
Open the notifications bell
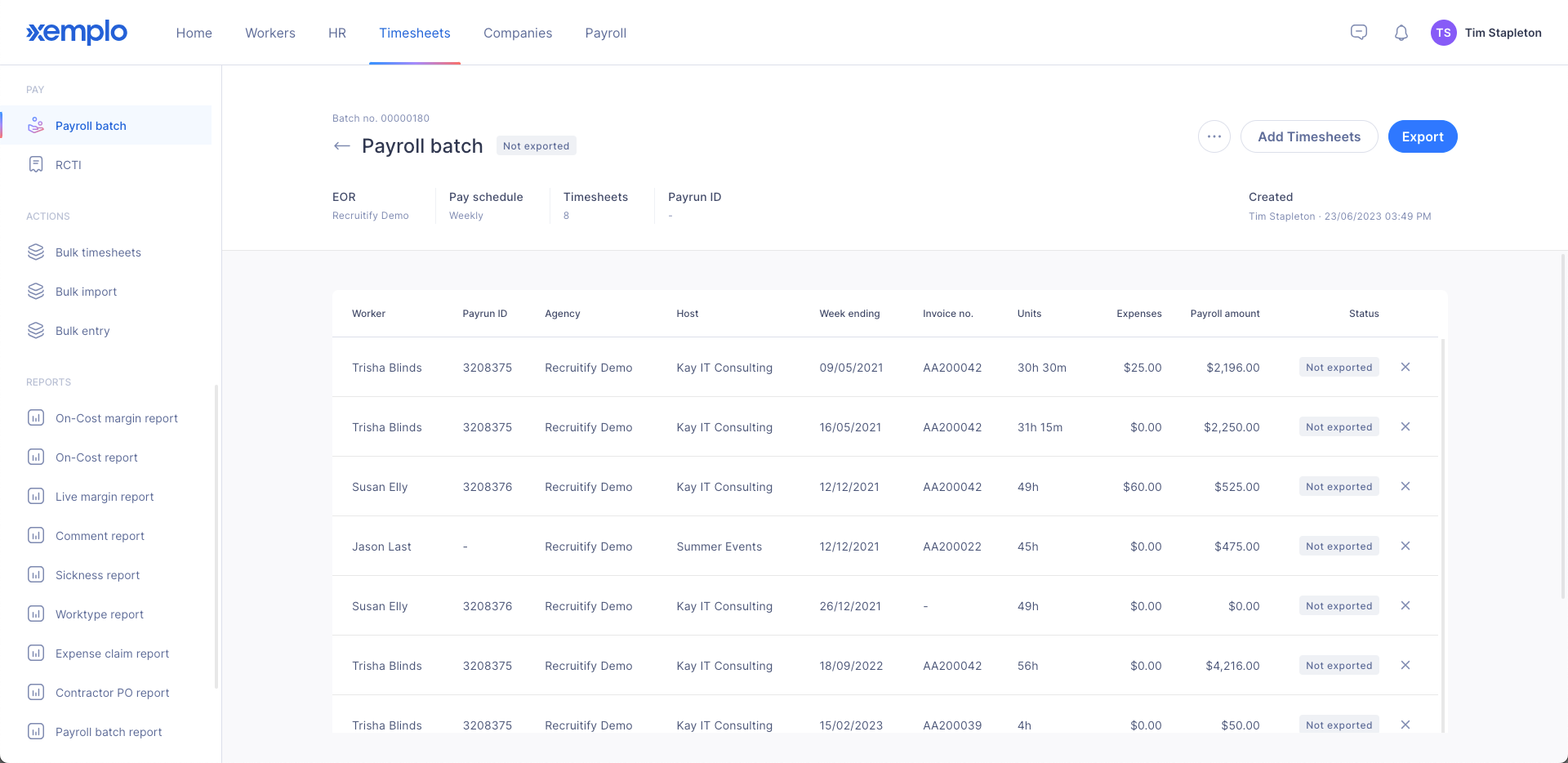1401,33
